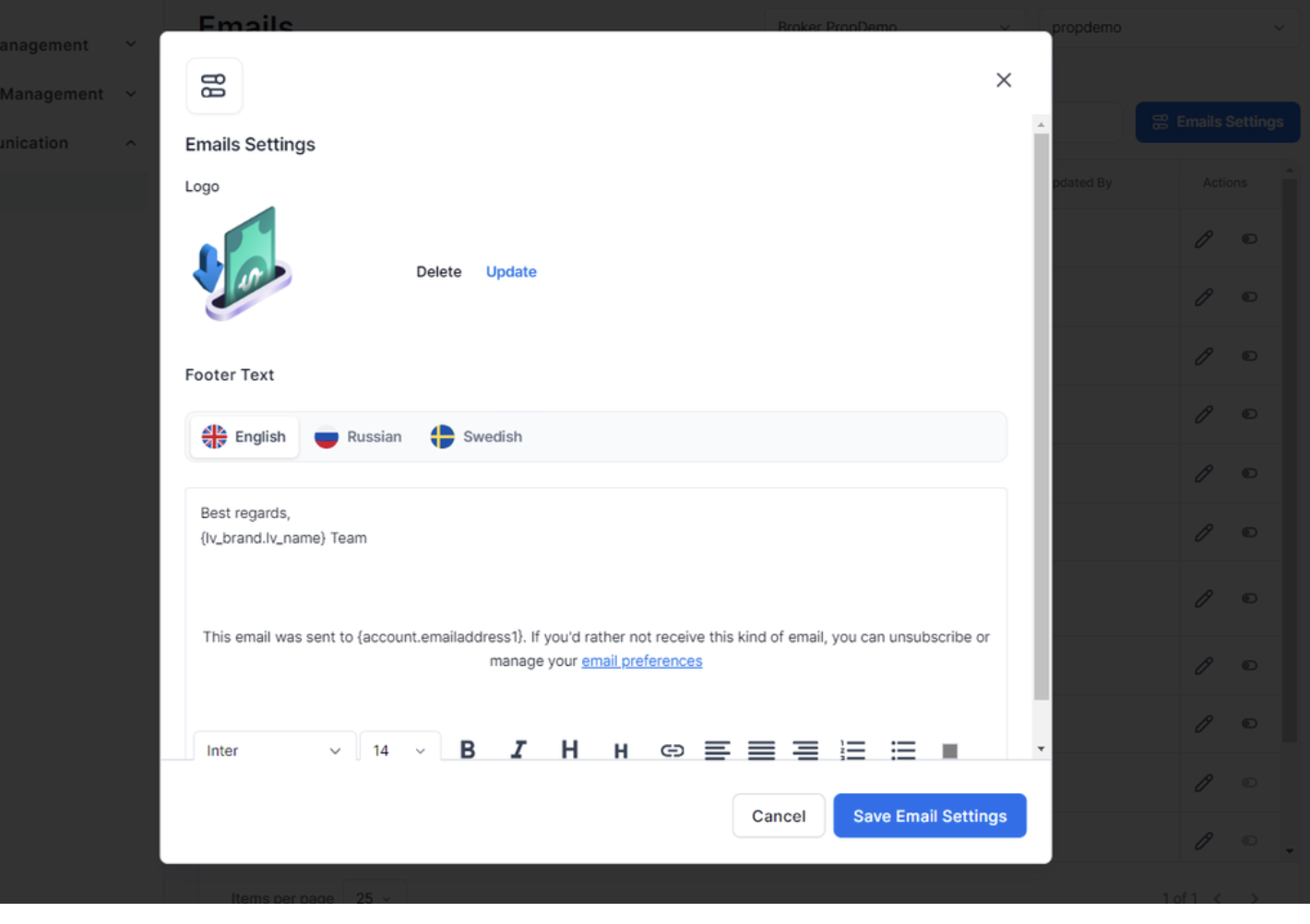Toggle bold formatting in footer editor
This screenshot has height=924, width=1310.
click(468, 750)
